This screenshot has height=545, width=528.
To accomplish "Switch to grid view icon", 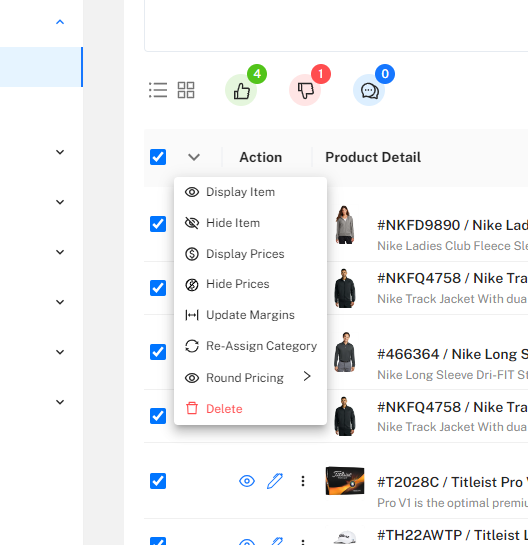I will pos(186,90).
